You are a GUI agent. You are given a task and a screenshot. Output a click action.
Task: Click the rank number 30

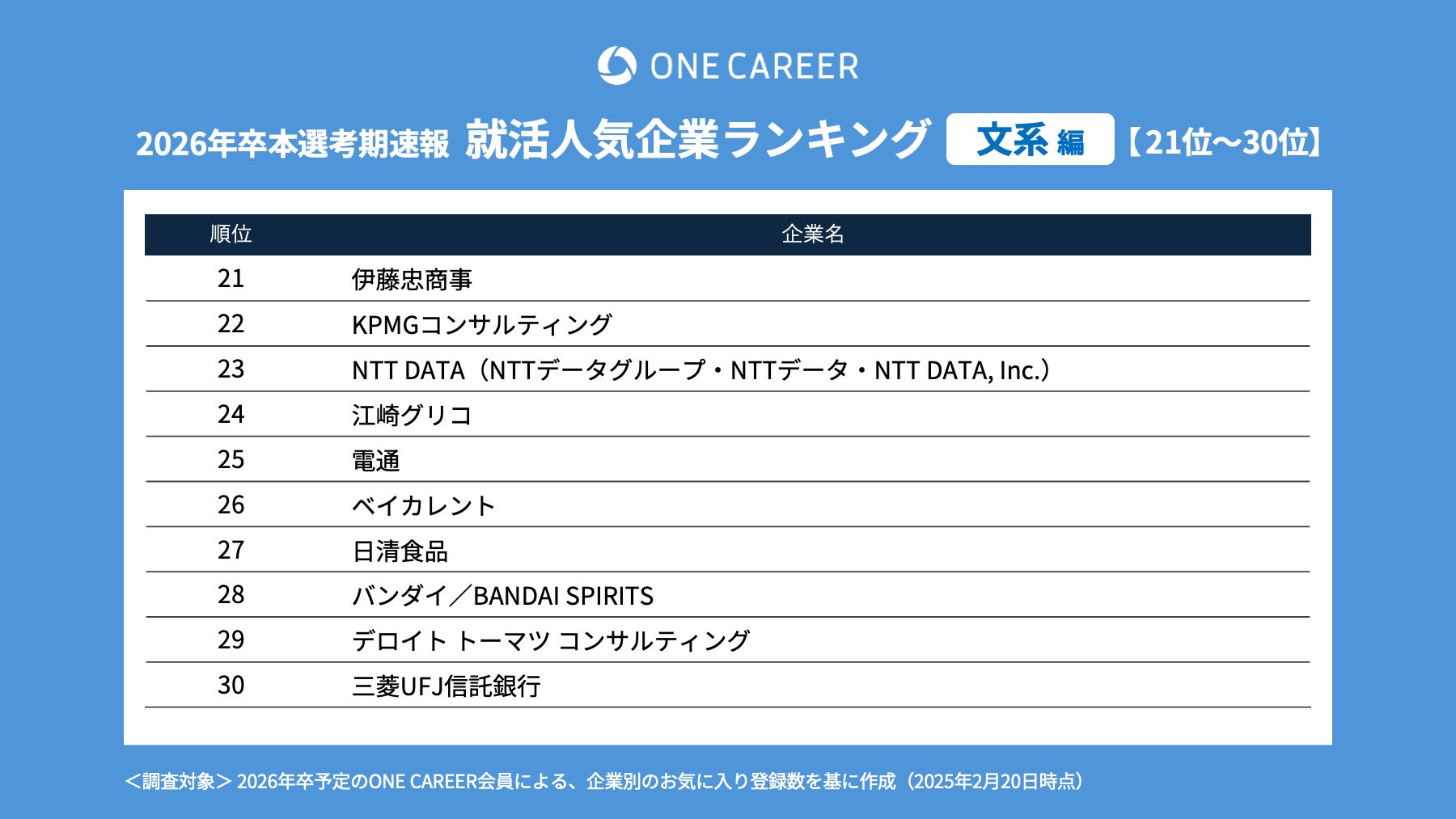tap(231, 686)
